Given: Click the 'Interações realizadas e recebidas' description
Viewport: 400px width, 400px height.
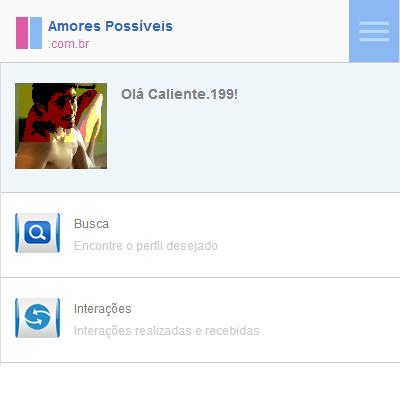Looking at the screenshot, I should coord(167,331).
